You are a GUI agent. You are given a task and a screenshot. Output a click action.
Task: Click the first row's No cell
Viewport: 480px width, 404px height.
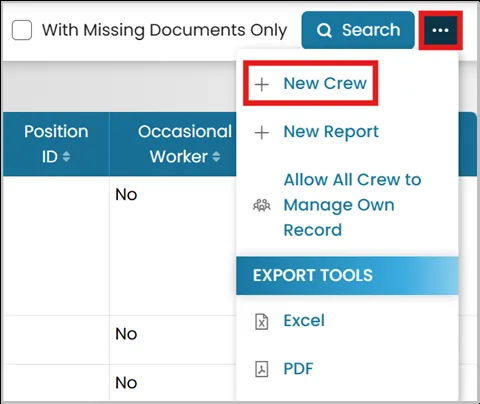(126, 194)
